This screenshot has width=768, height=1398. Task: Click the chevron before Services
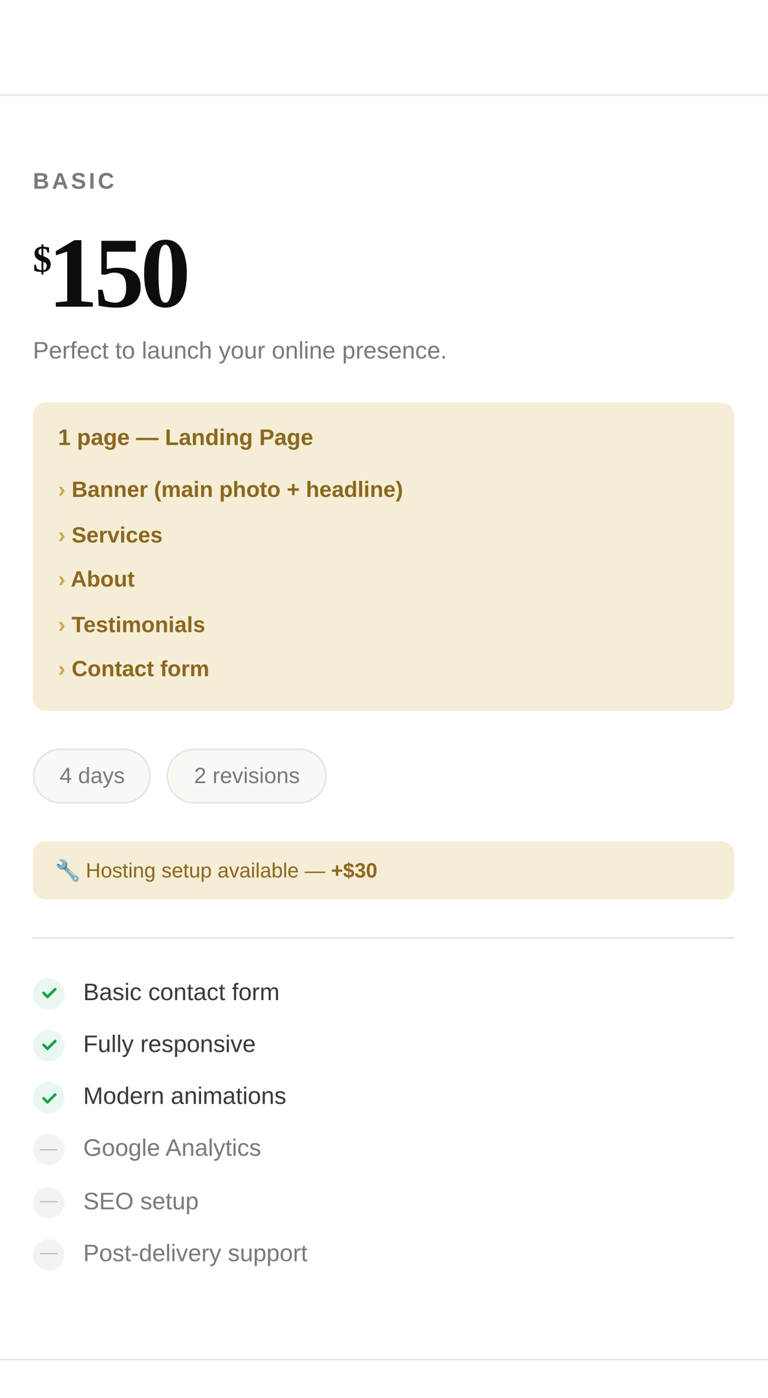pos(62,536)
